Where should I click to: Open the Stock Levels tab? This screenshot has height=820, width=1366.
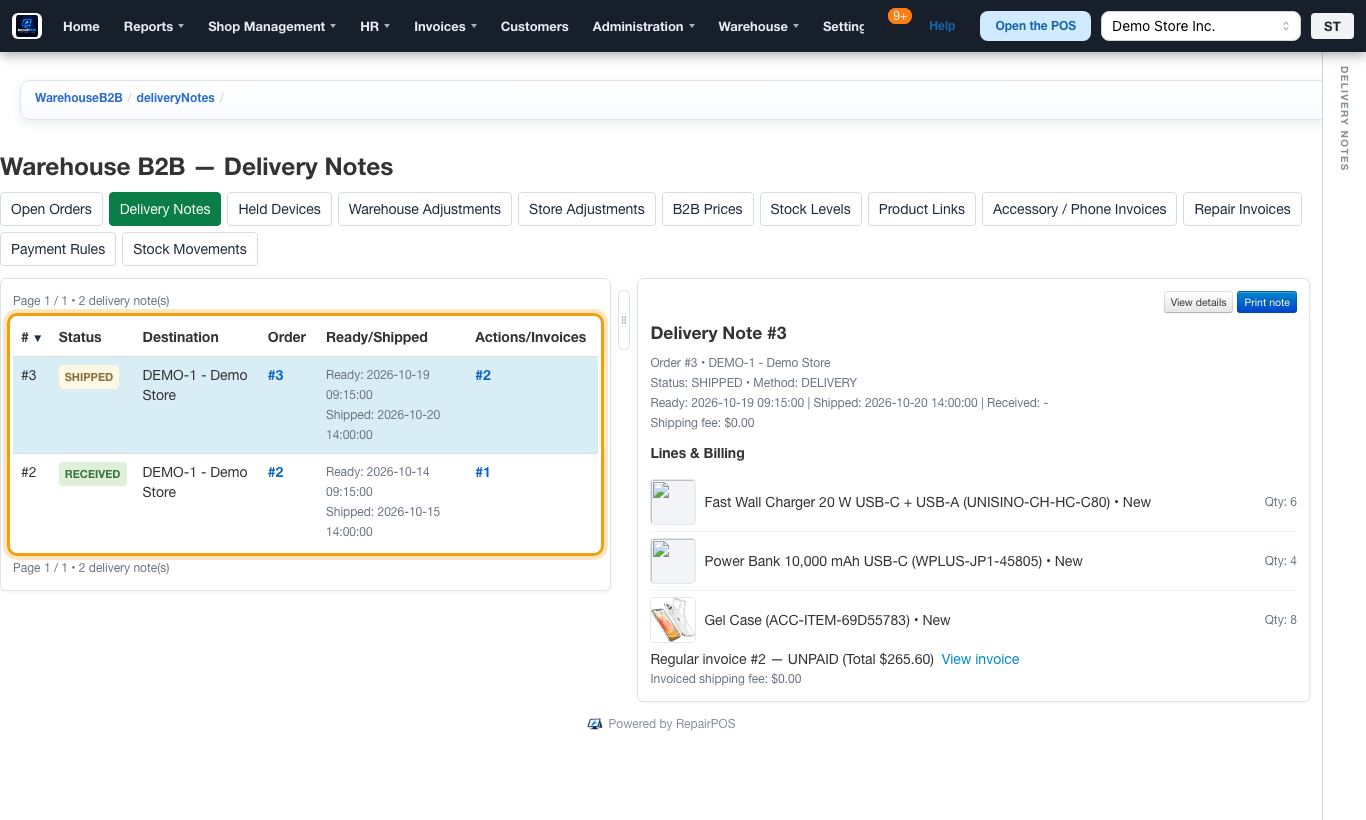810,209
